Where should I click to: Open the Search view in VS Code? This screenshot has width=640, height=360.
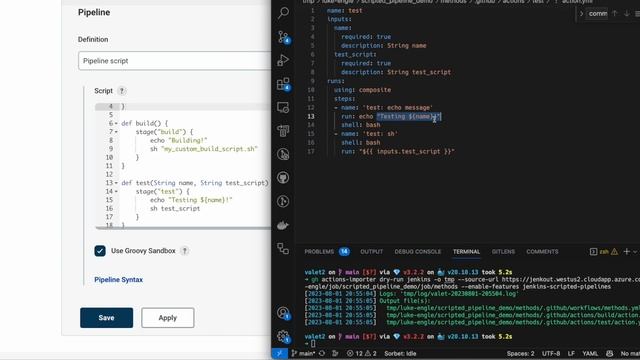283,13
